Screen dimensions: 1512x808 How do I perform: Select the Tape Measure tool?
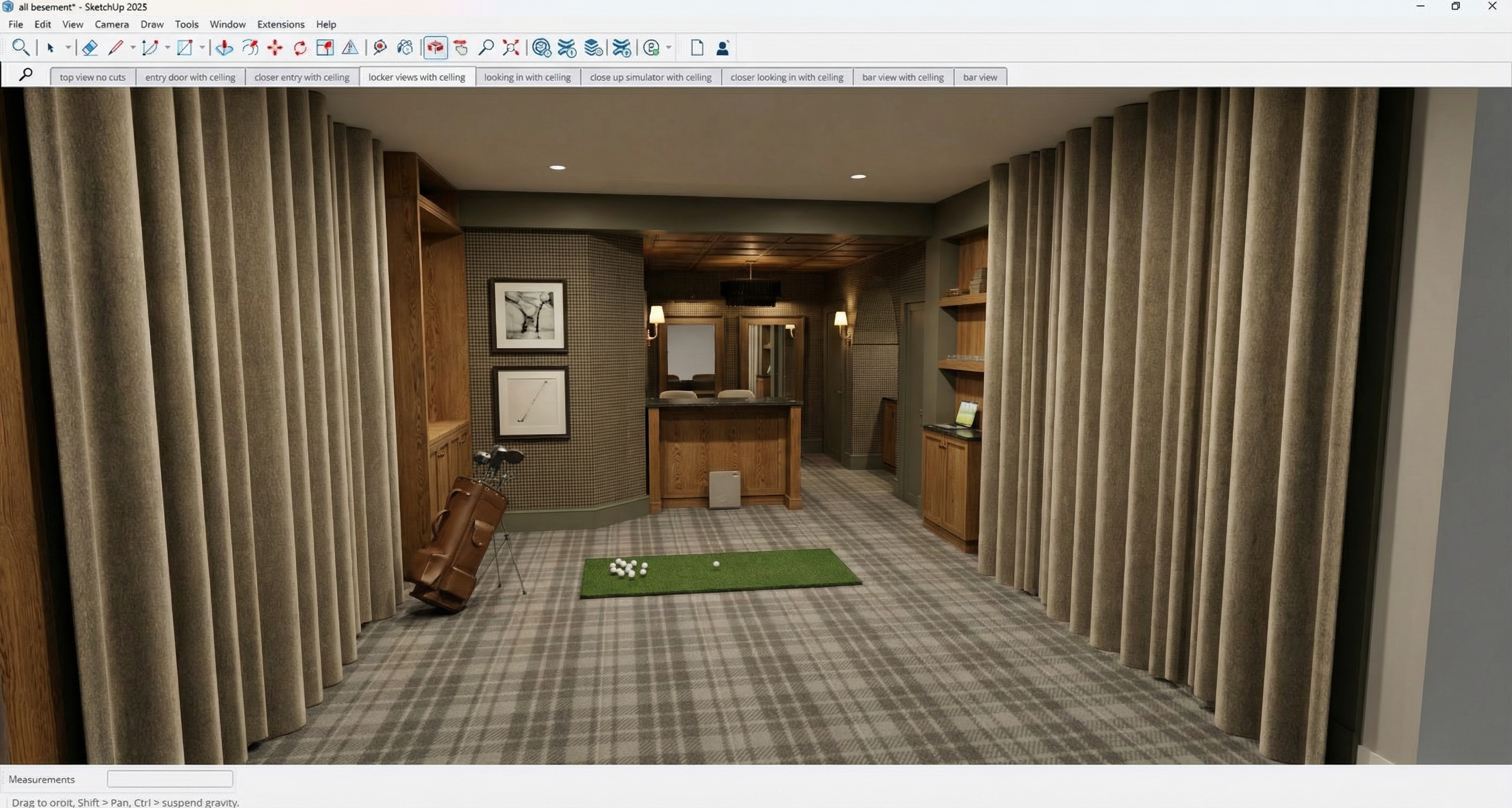[x=379, y=48]
